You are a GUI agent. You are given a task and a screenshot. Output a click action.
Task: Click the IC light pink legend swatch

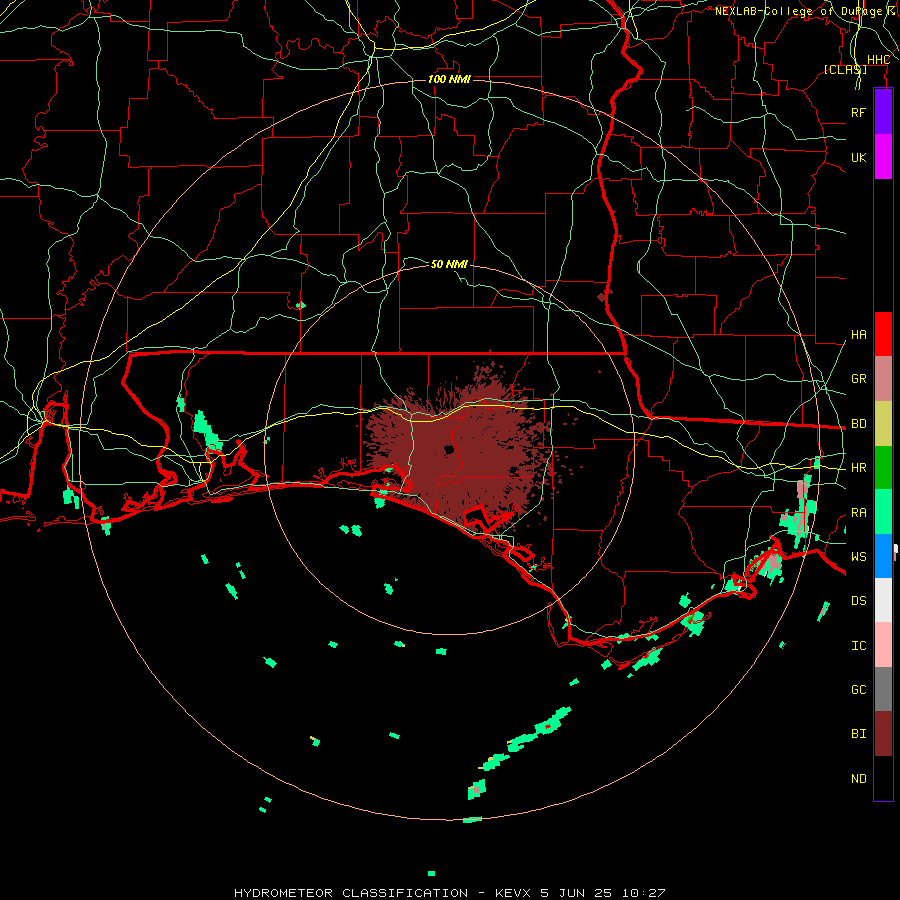[883, 645]
